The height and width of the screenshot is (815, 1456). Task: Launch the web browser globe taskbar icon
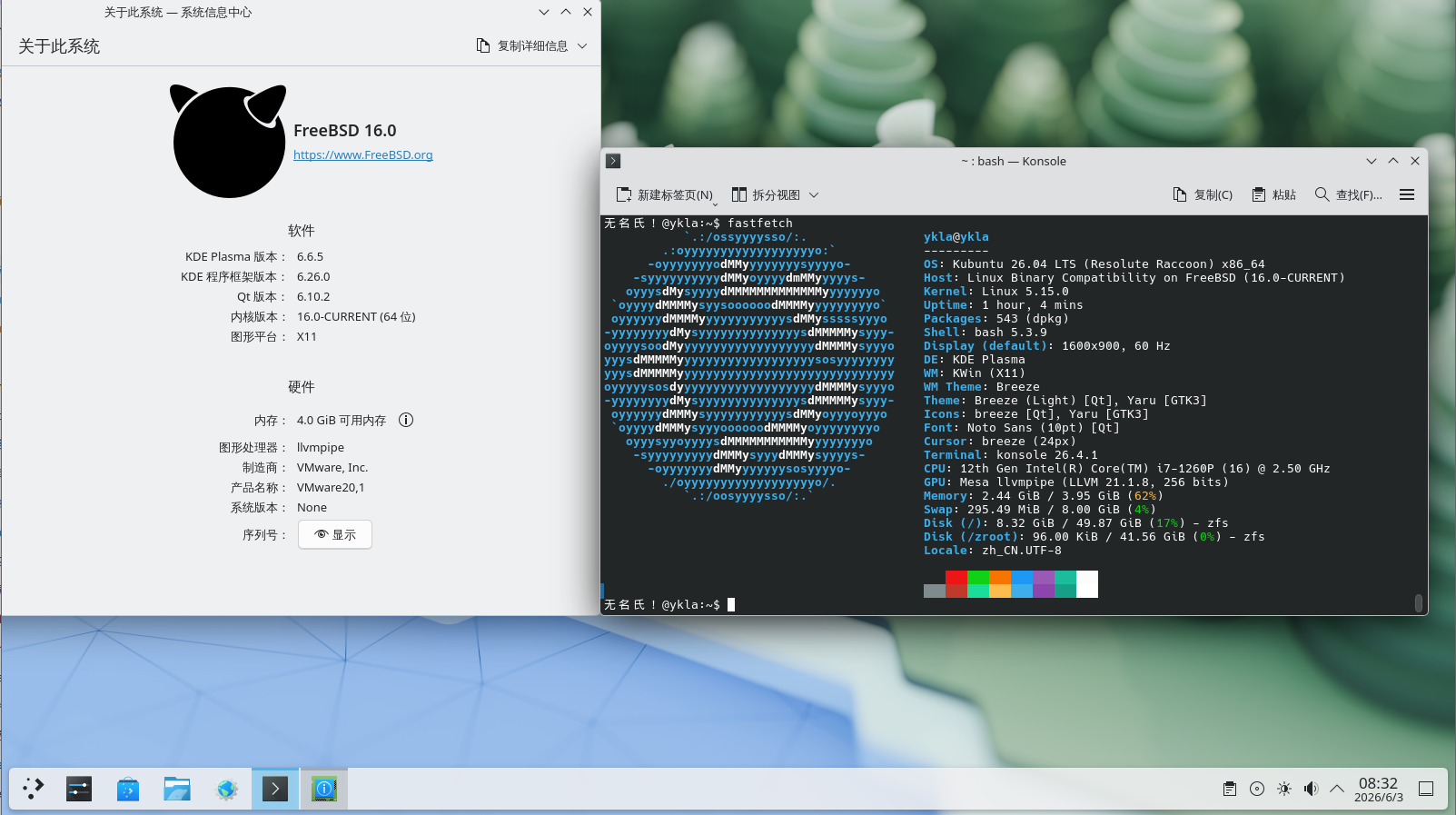[226, 789]
